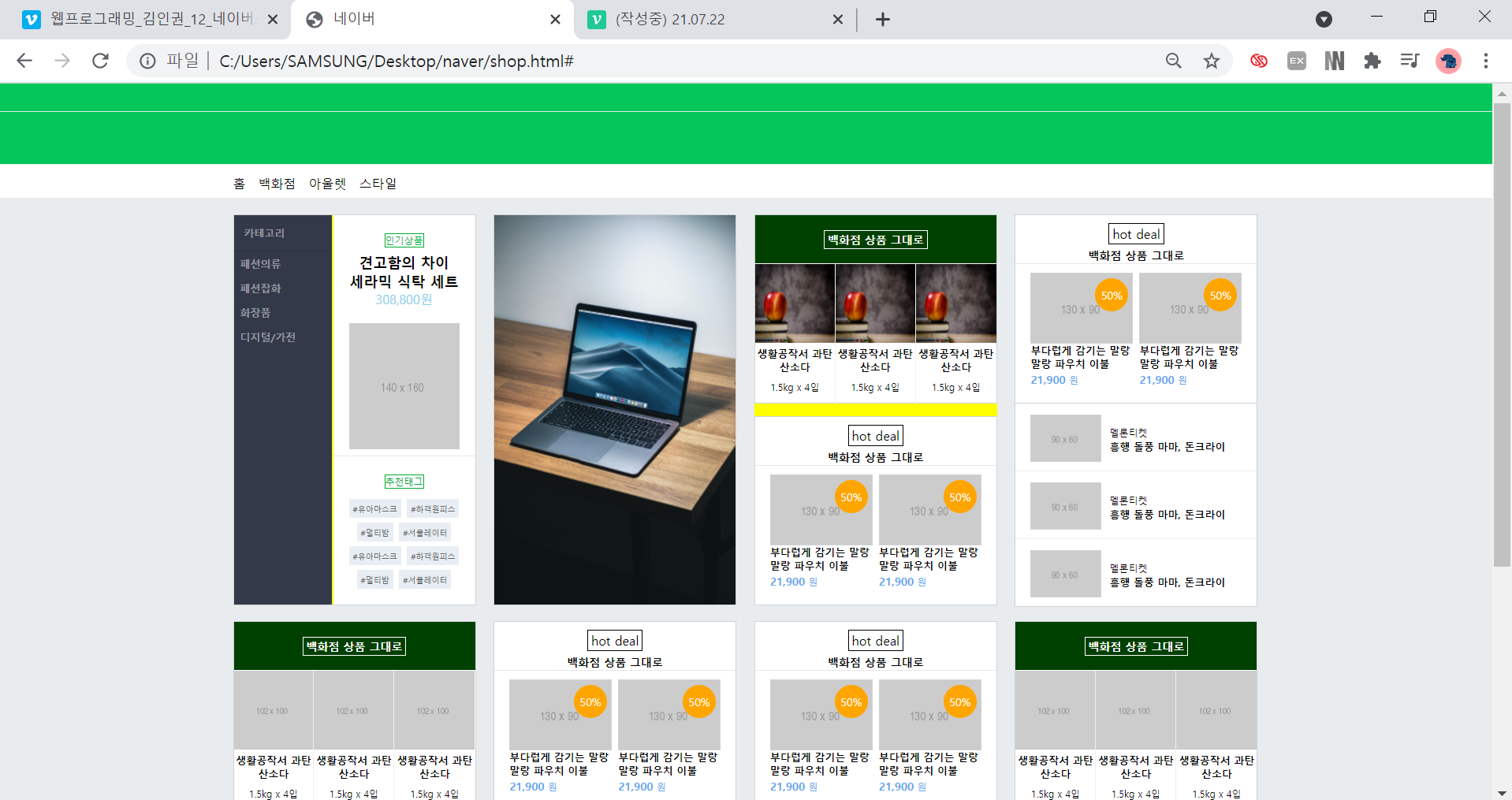Open the 백화점 navigation menu item

[277, 184]
